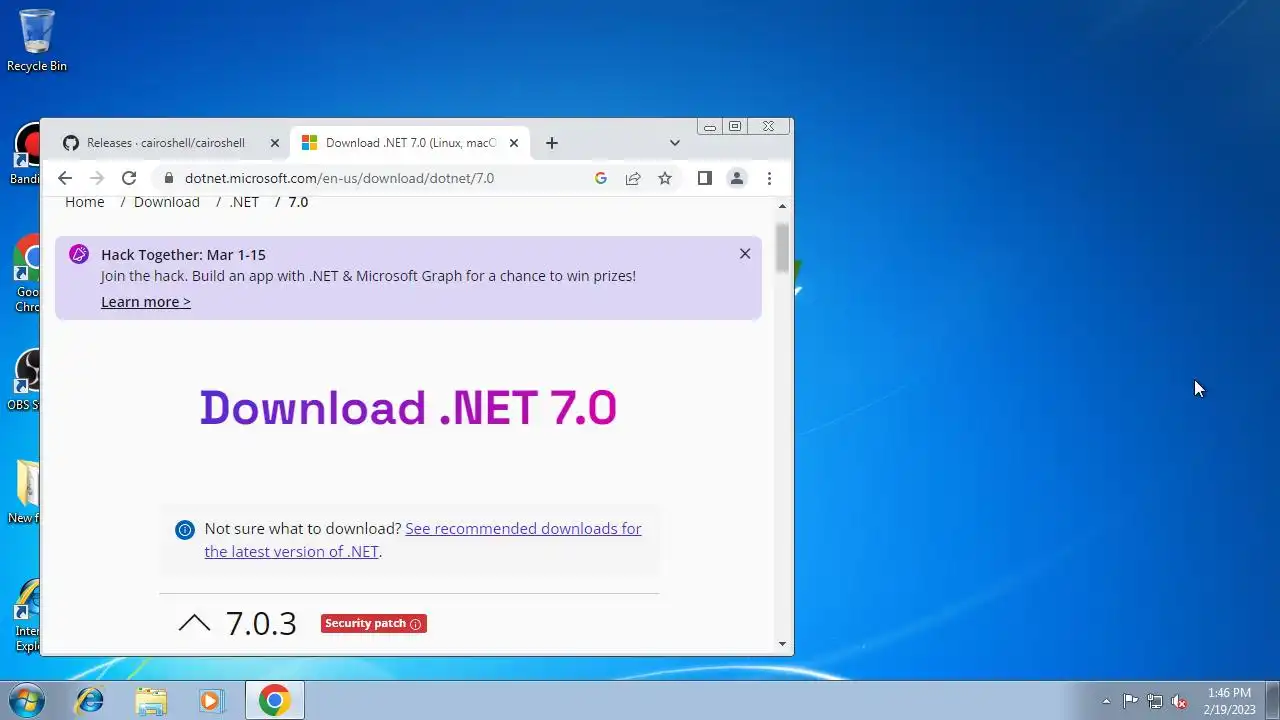The image size is (1280, 720).
Task: Click the 7.0 breadcrumb text
Action: click(298, 202)
